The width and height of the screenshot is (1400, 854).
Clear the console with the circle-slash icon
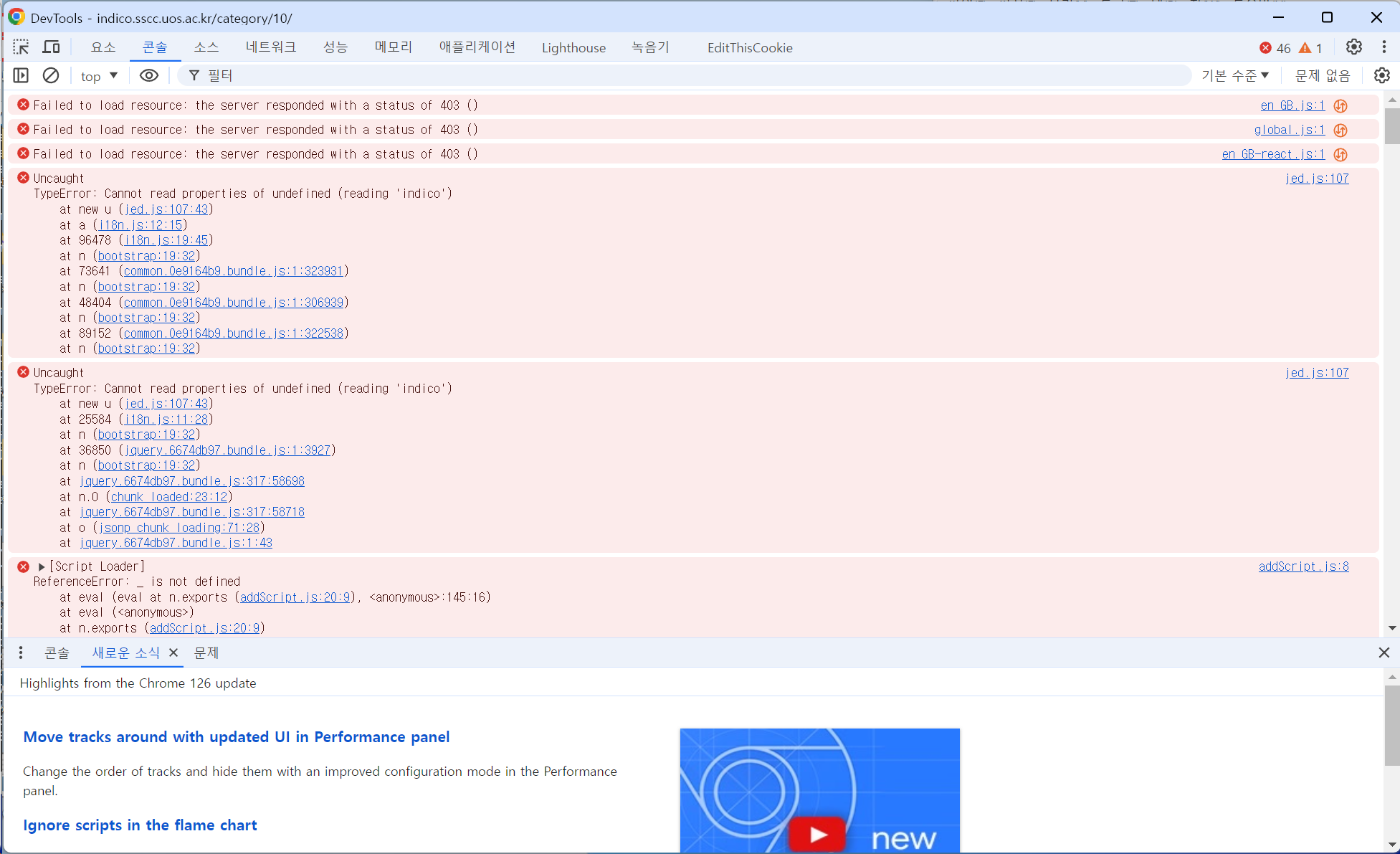click(x=51, y=75)
